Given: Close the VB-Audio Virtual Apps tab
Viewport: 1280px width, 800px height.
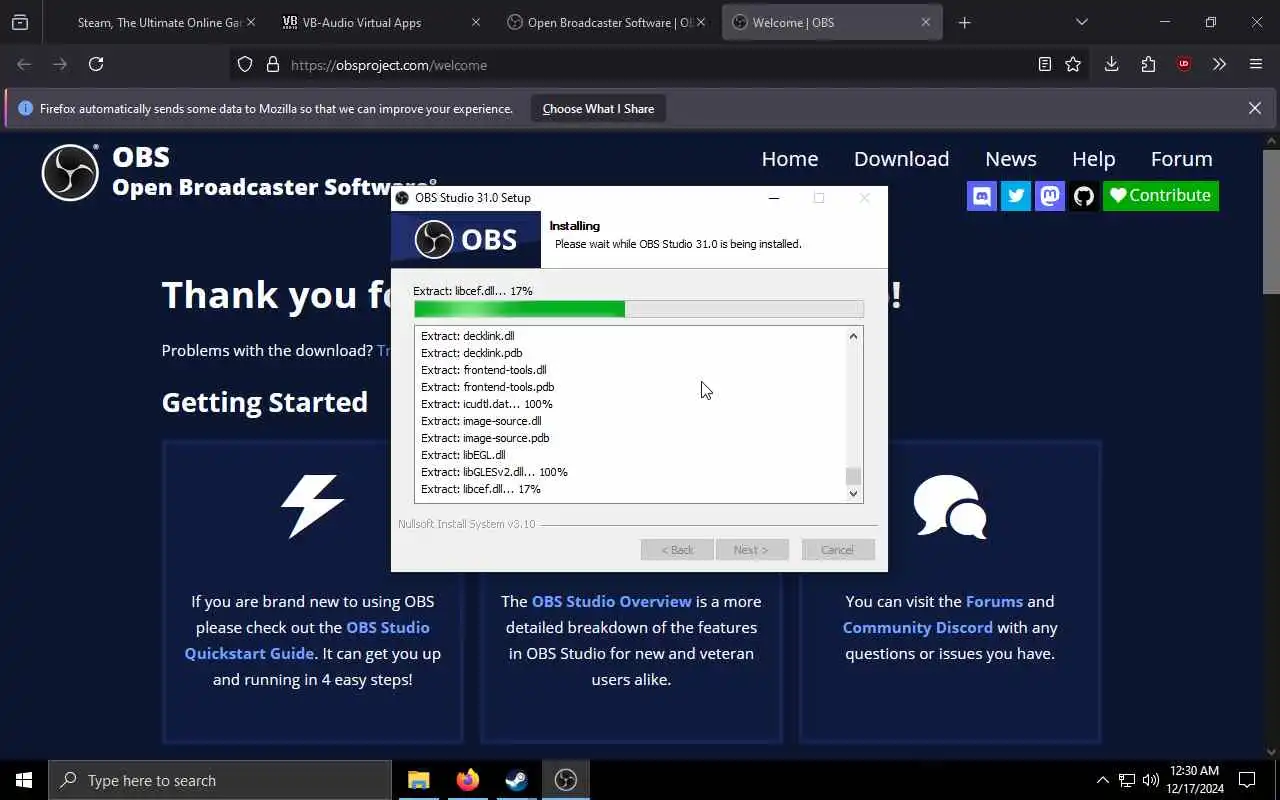Looking at the screenshot, I should [476, 22].
